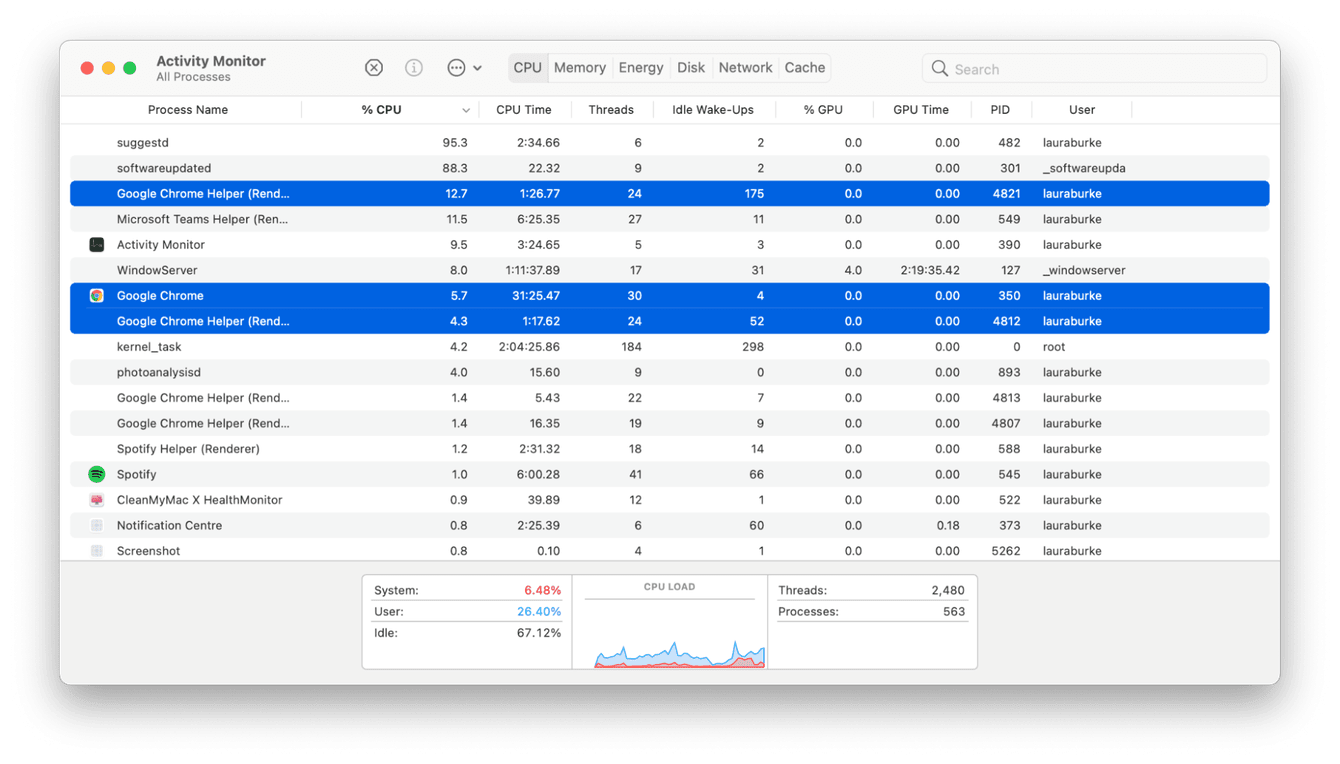The width and height of the screenshot is (1340, 764).
Task: Switch to the Memory tab
Action: click(579, 67)
